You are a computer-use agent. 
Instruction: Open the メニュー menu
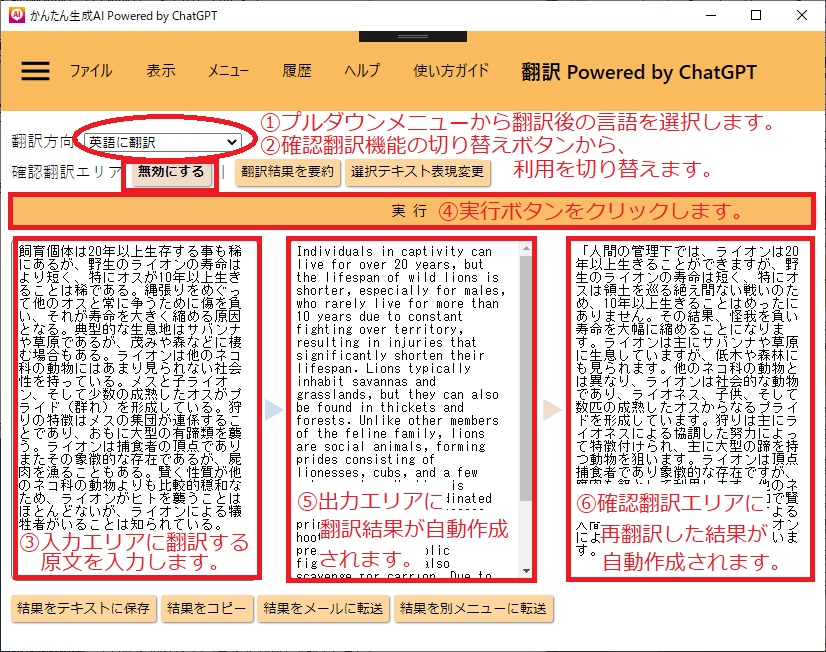(x=228, y=71)
